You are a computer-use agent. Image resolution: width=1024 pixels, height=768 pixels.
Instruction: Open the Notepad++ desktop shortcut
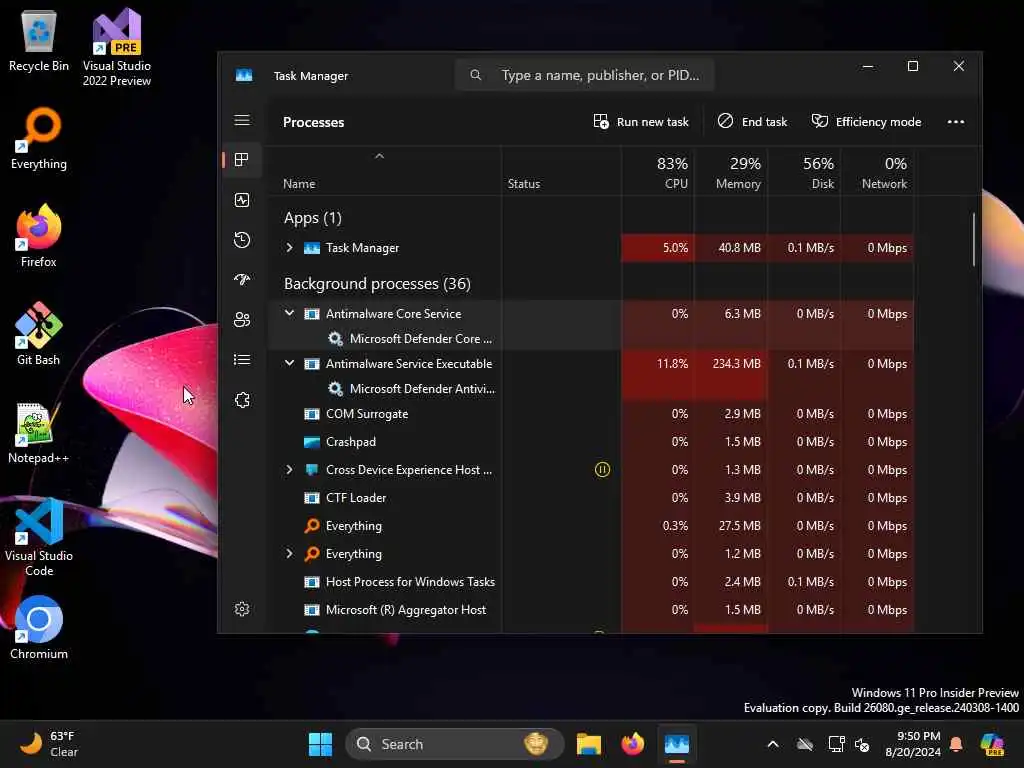pyautogui.click(x=39, y=434)
